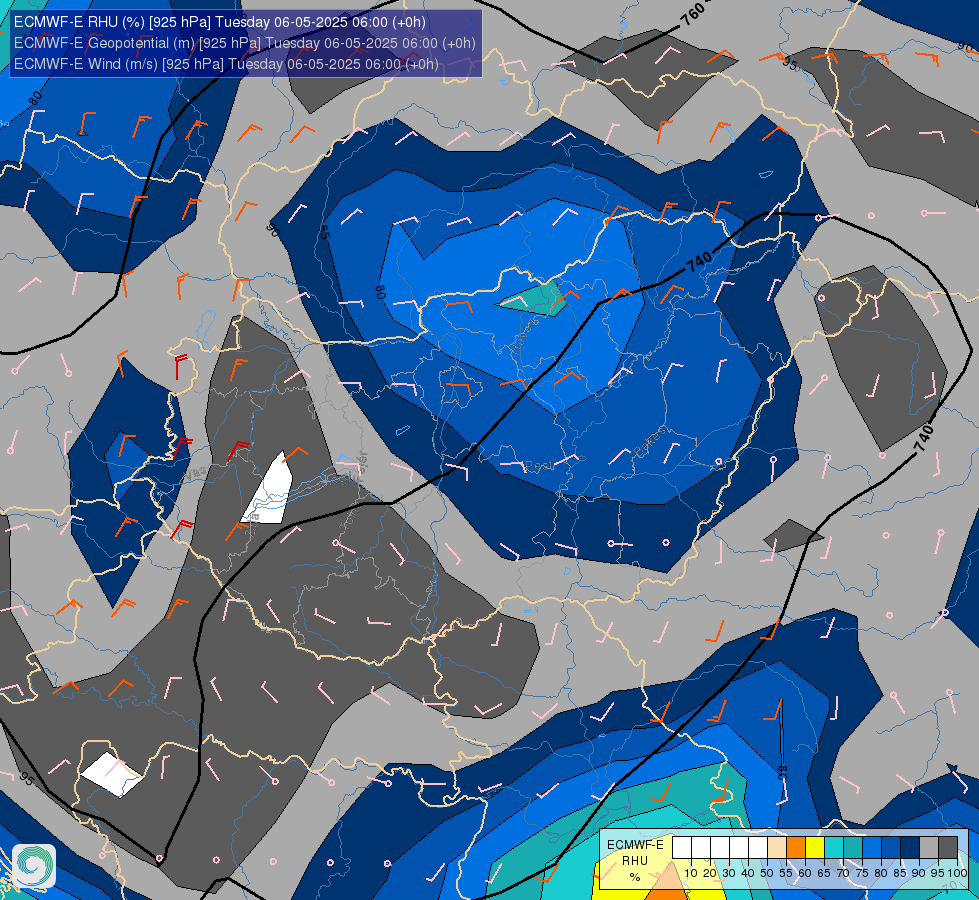Click the RHU label inside the legend
979x900 pixels.
[635, 861]
